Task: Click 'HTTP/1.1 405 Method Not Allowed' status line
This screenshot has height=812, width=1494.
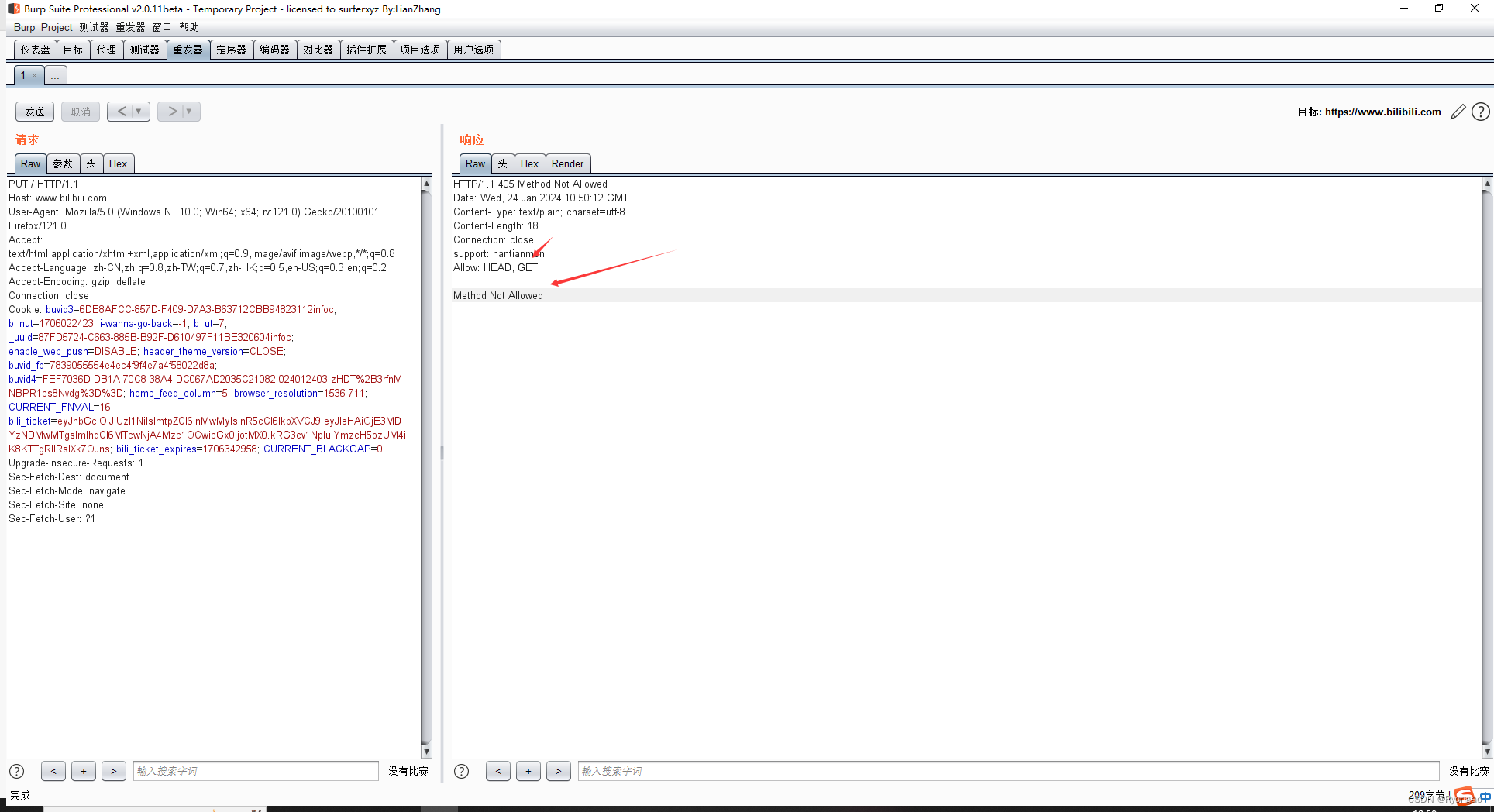Action: (x=530, y=184)
